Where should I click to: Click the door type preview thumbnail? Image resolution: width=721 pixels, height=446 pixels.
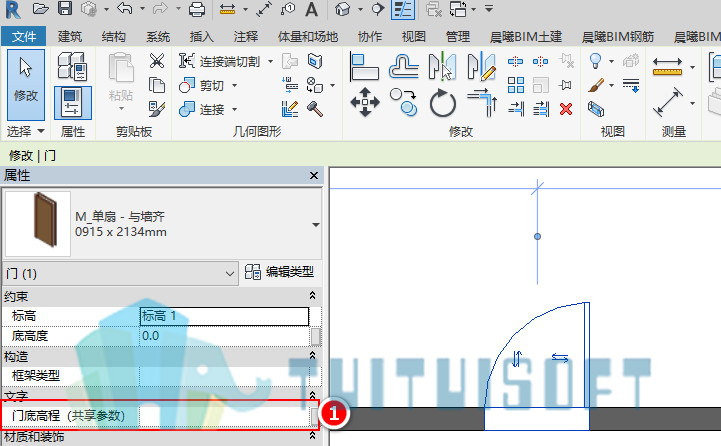tap(38, 224)
